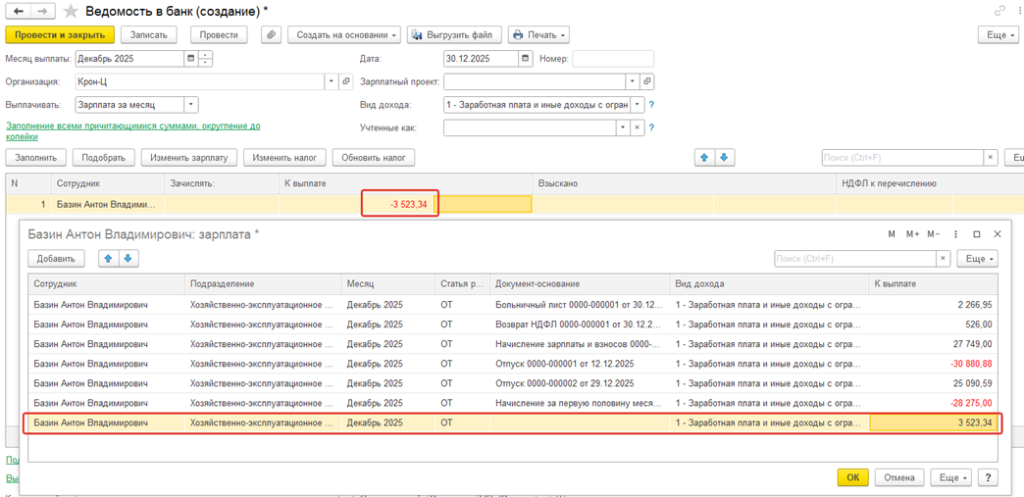
Task: Click the Обновить налог button
Action: (x=374, y=157)
